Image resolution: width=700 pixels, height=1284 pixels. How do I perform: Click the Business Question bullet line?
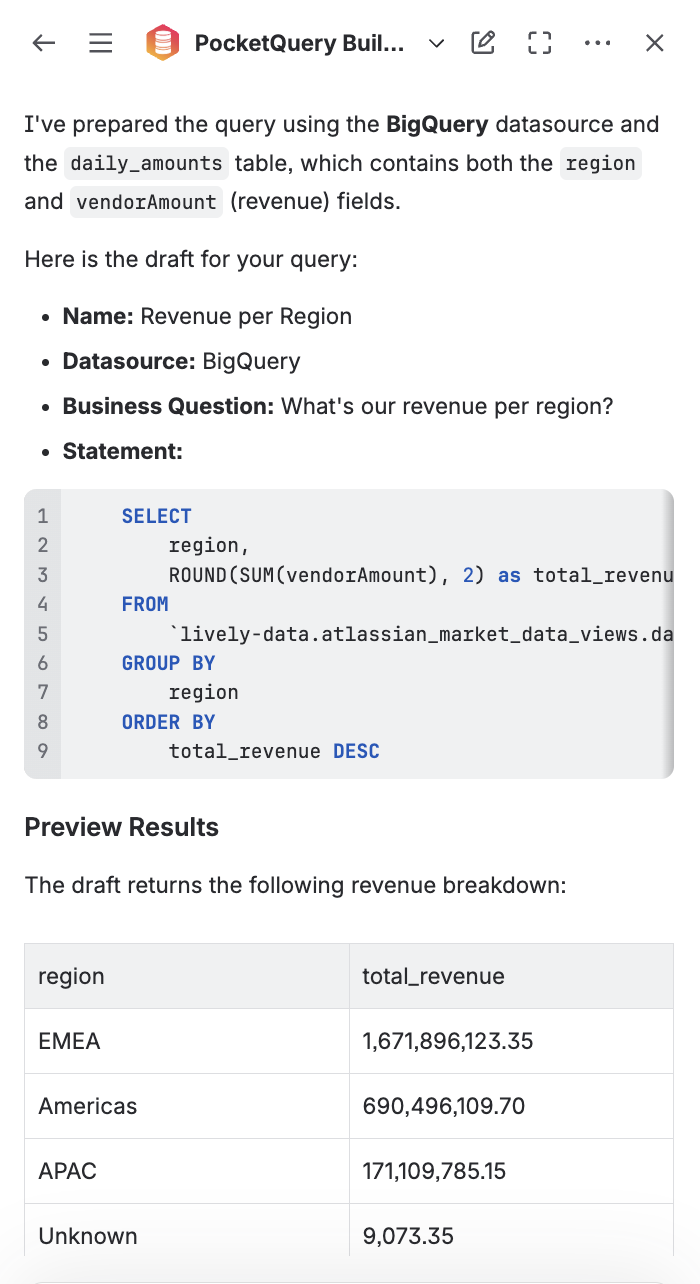coord(338,406)
